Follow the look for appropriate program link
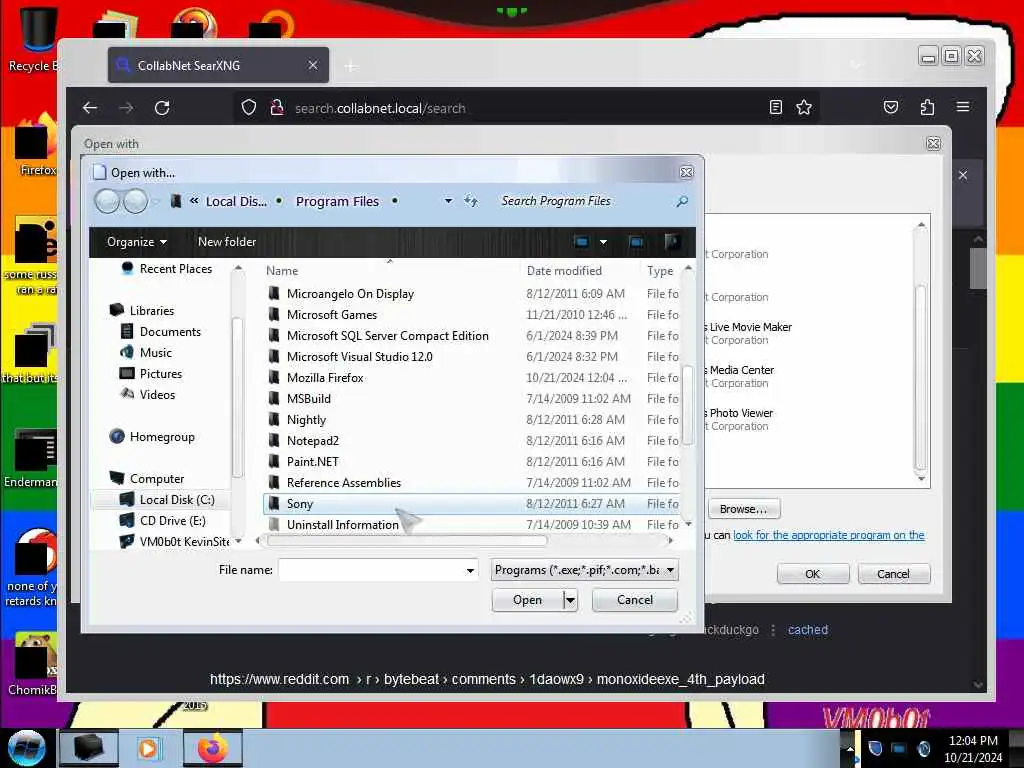Screen dimensions: 1024x768 828,535
